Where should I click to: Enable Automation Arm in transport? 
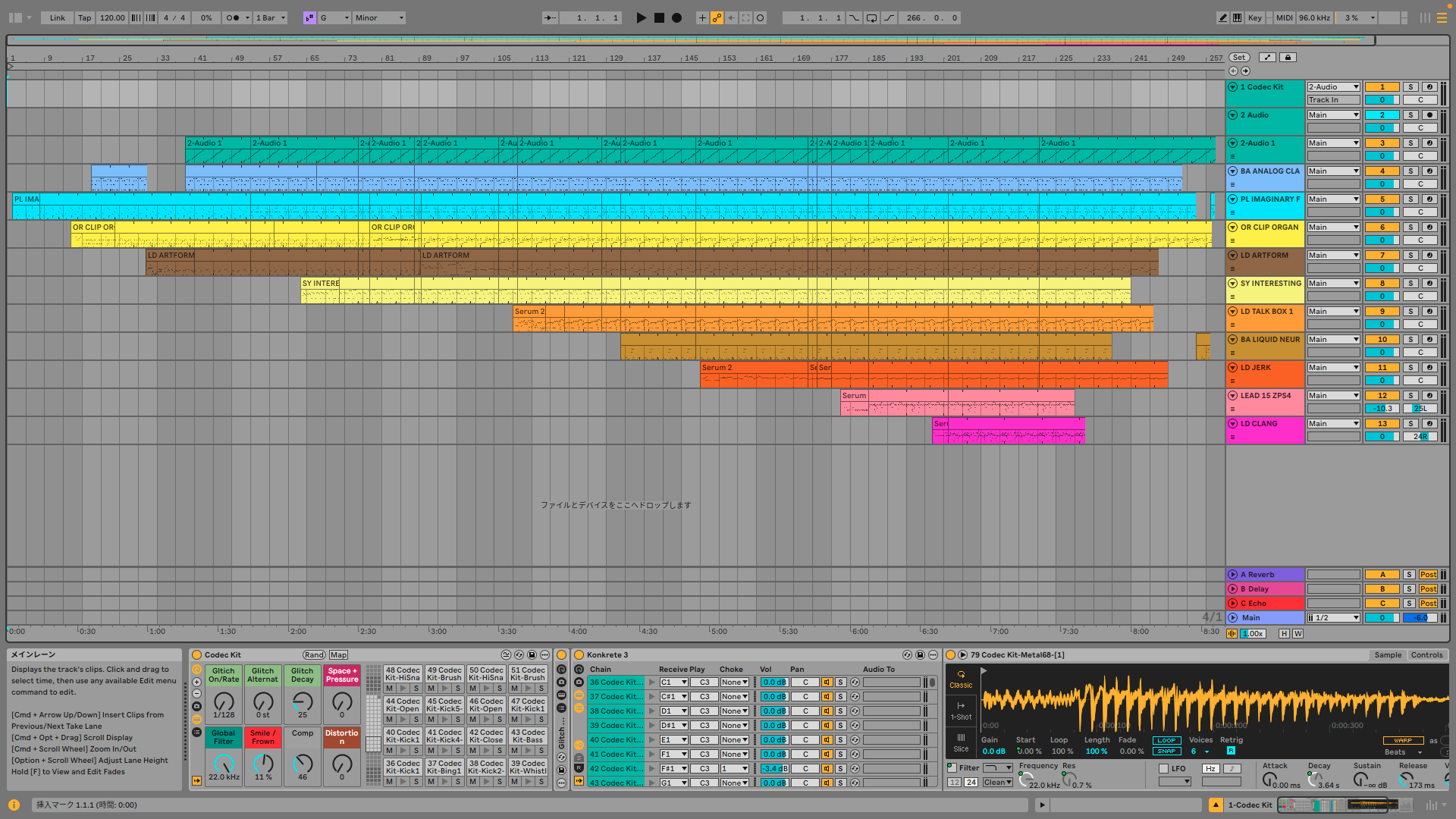click(x=717, y=17)
